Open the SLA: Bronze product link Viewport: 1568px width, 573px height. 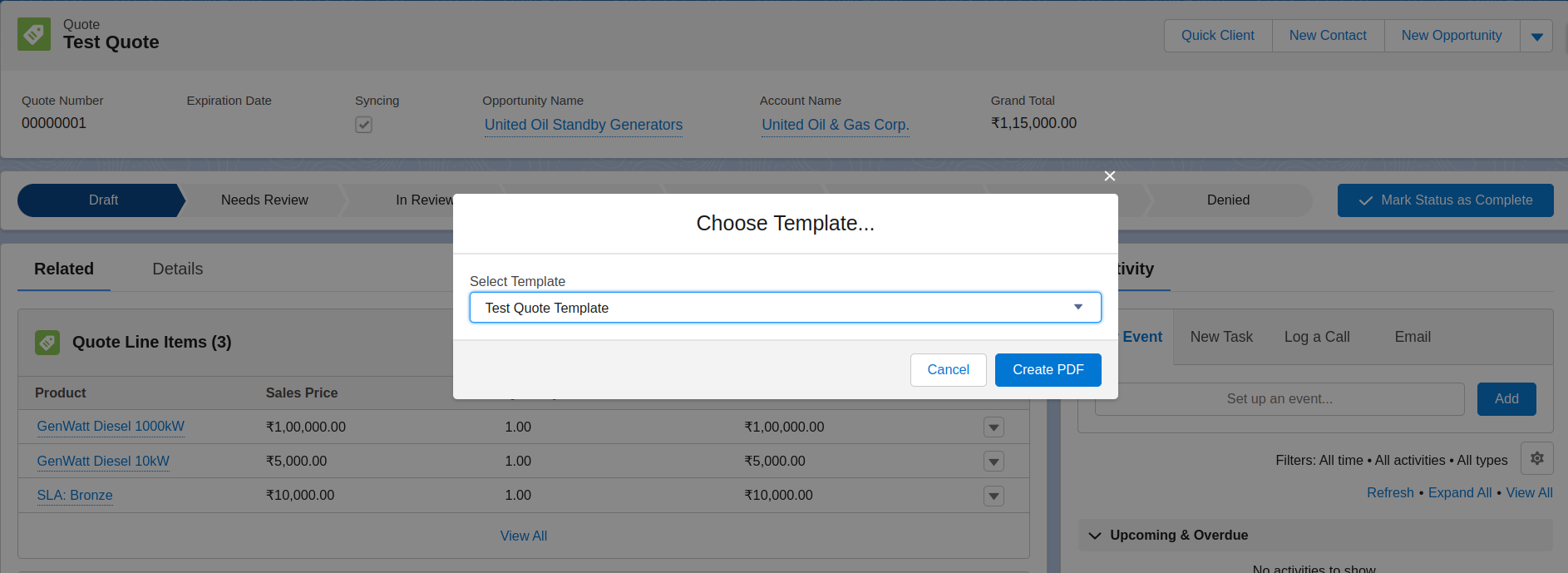tap(75, 496)
